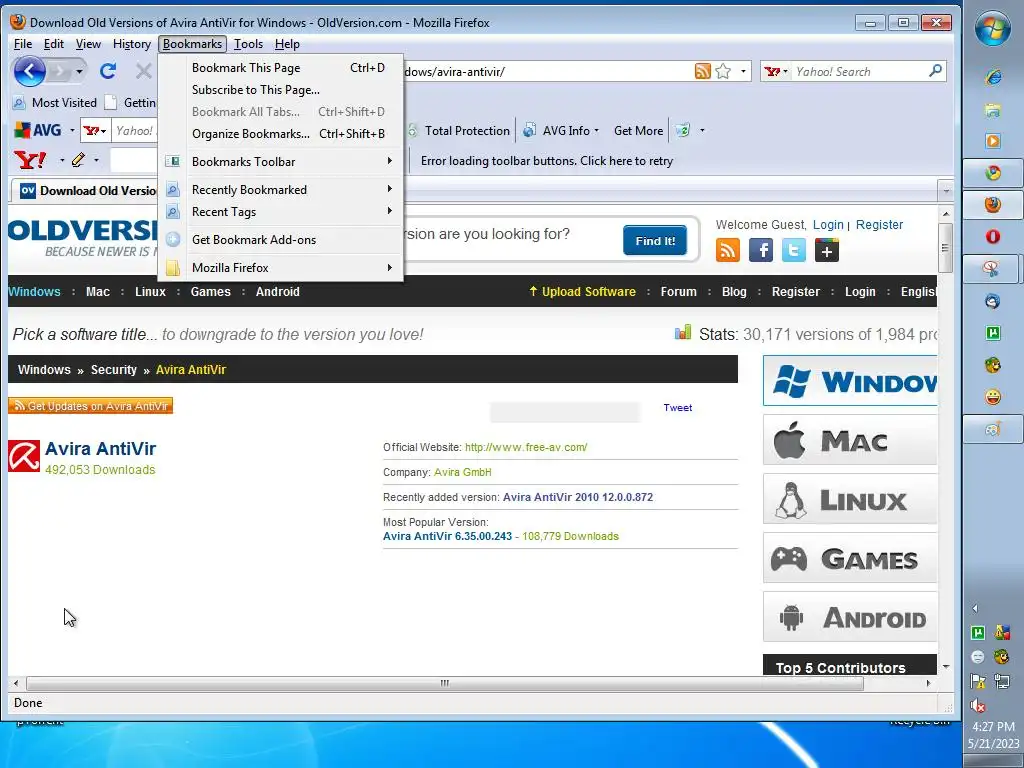Image resolution: width=1024 pixels, height=768 pixels.
Task: Open the AVG logo dropdown arrow
Action: (x=72, y=130)
